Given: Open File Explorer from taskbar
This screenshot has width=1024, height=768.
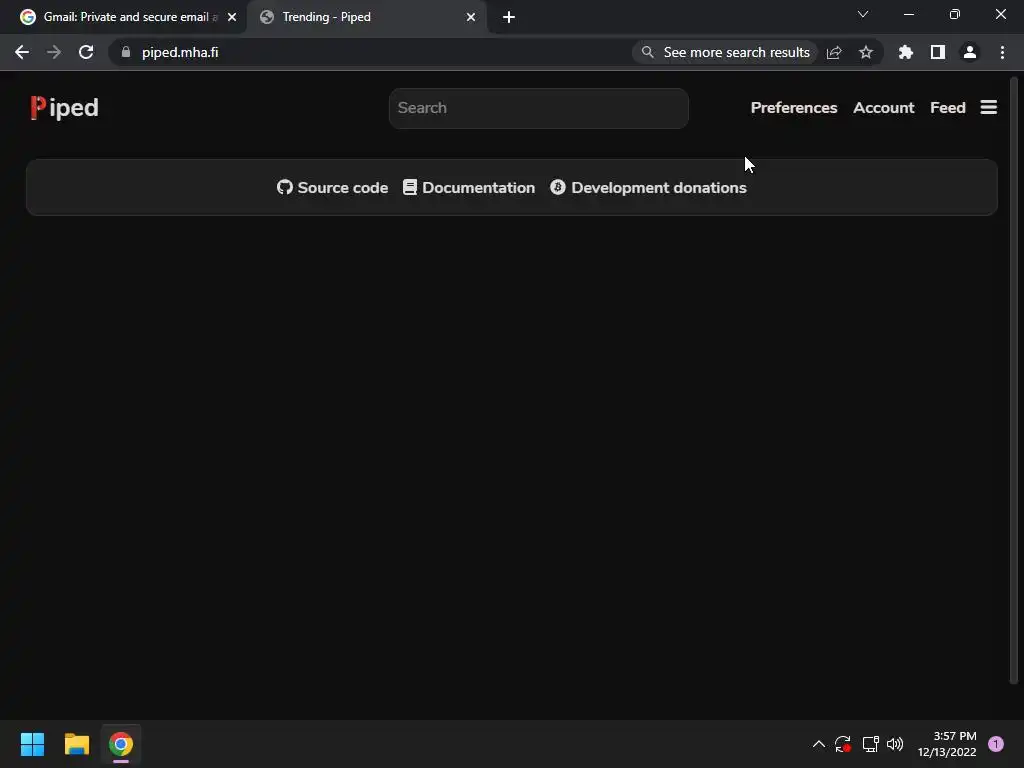Looking at the screenshot, I should pyautogui.click(x=76, y=744).
